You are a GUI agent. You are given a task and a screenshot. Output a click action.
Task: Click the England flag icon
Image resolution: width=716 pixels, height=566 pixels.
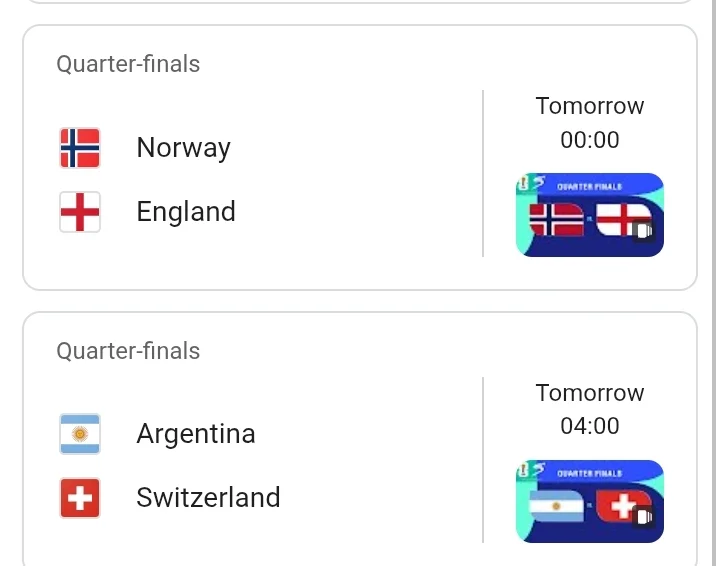coord(80,212)
